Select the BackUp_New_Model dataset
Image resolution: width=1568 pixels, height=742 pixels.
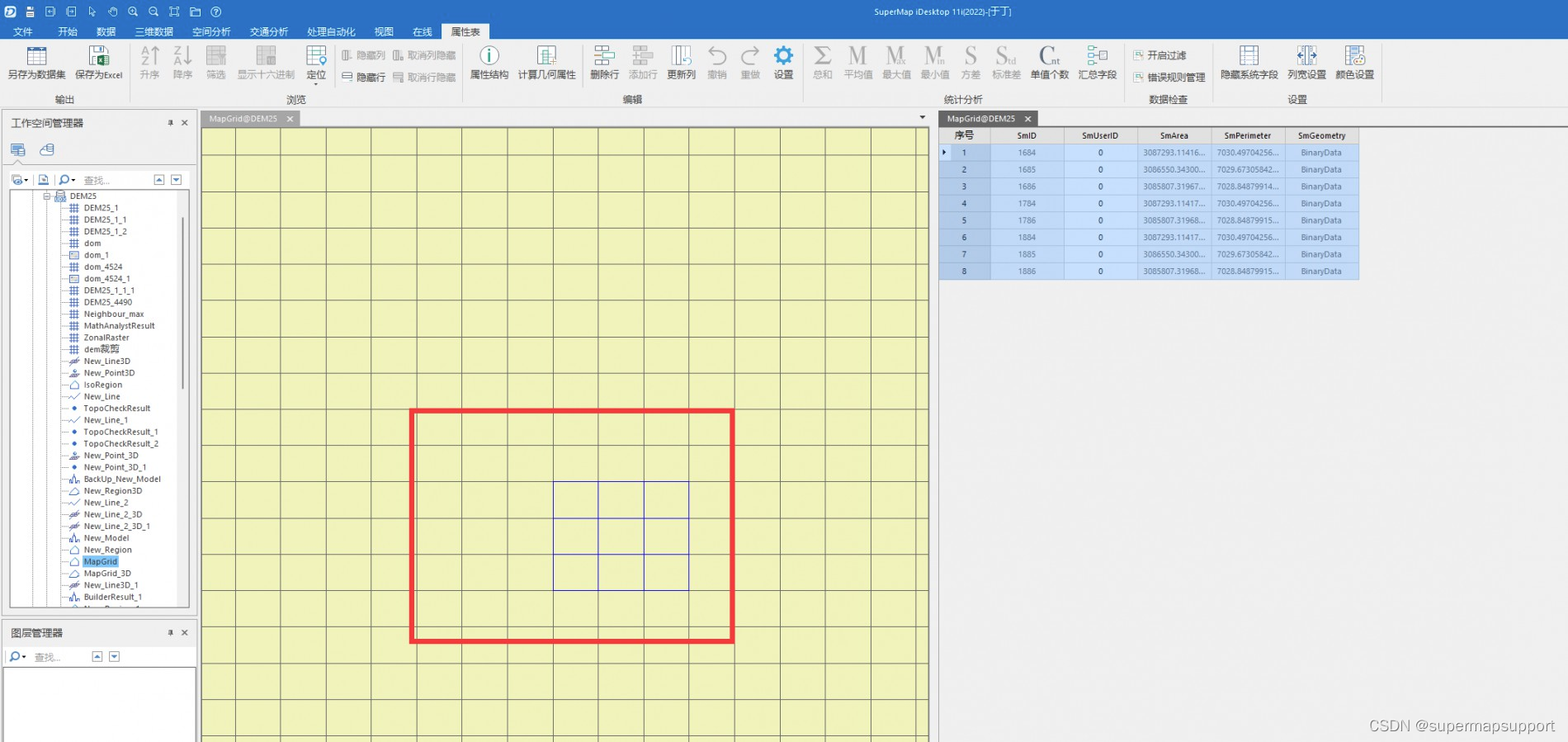point(122,479)
